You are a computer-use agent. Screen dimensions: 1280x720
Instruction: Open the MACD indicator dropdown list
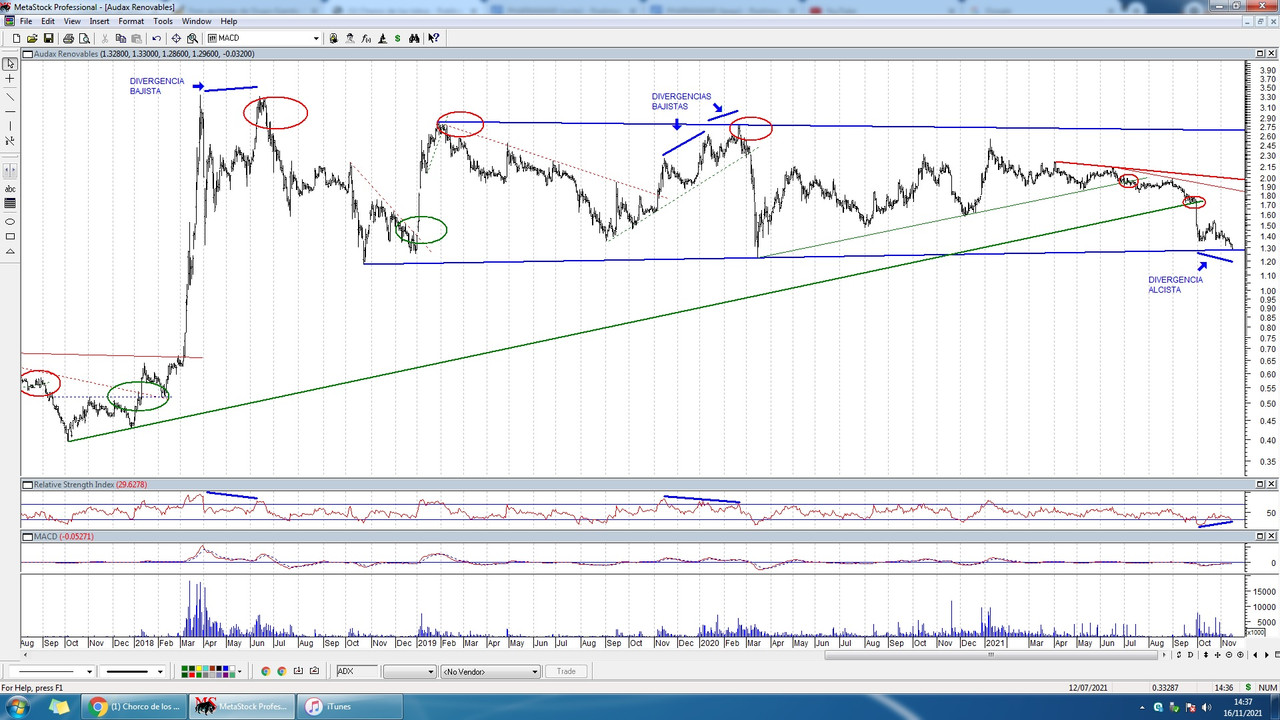(317, 38)
